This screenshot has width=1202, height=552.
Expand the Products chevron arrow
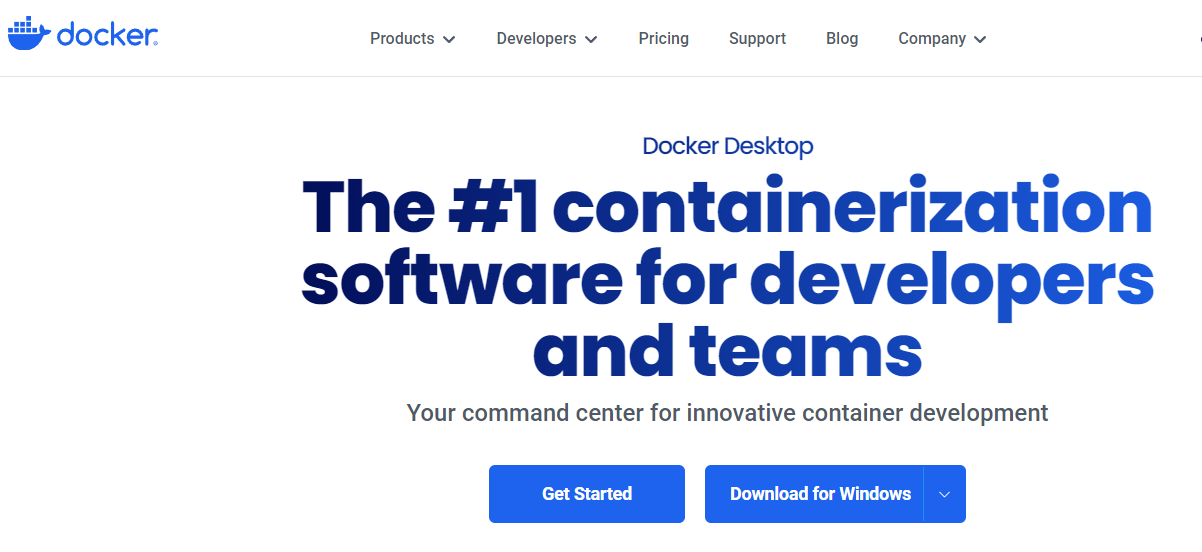tap(449, 40)
